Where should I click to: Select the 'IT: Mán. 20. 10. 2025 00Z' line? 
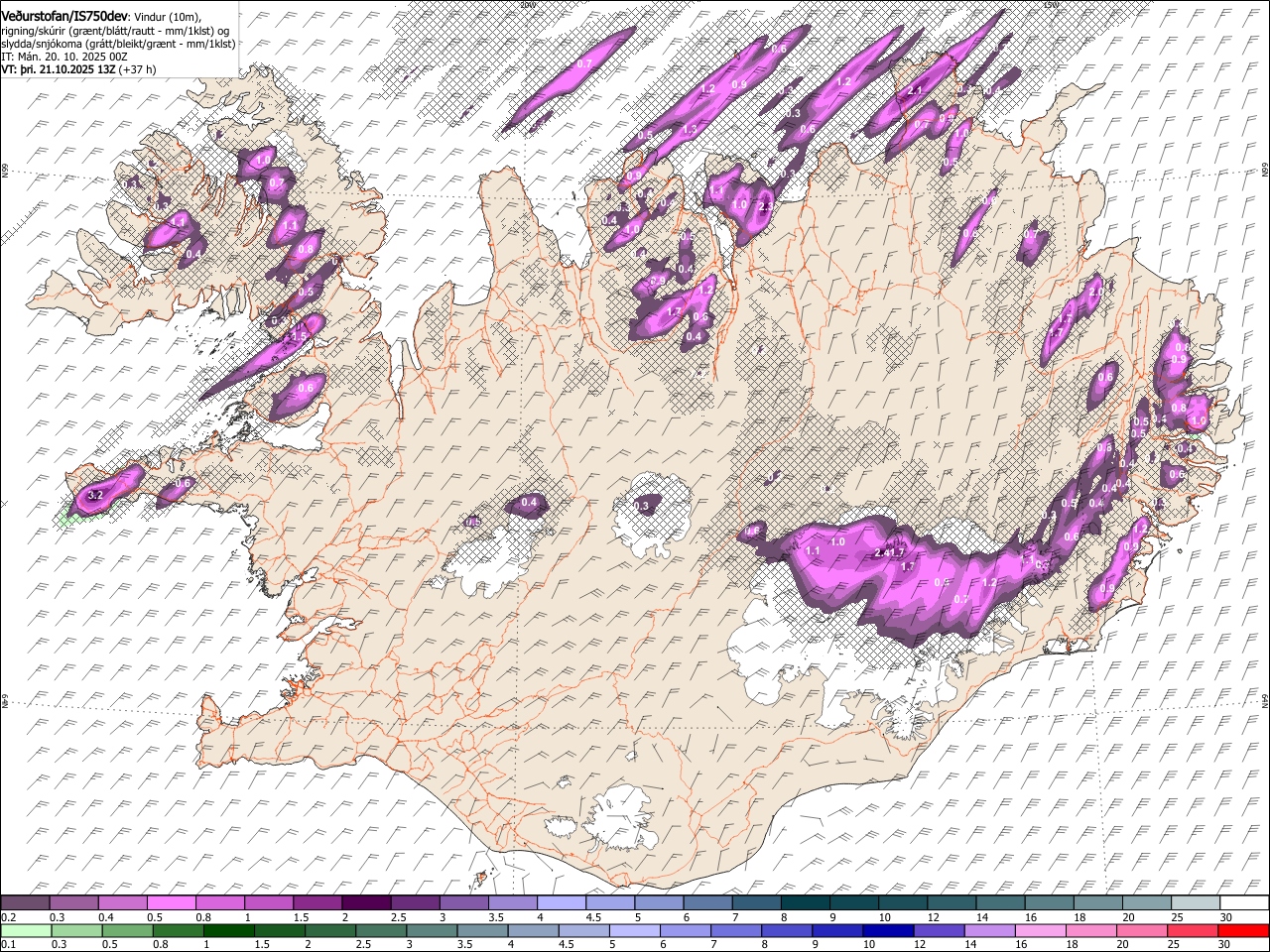point(64,57)
